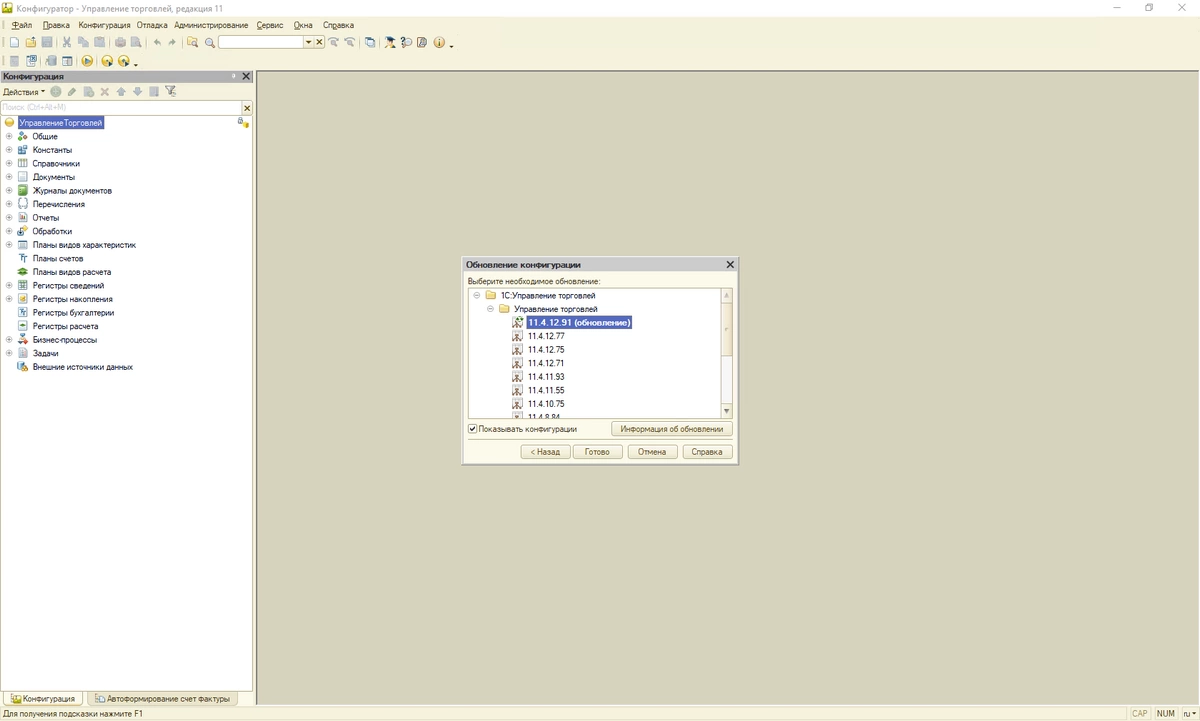Close the Обновление конфигурации dialog
This screenshot has height=721, width=1200.
[730, 265]
